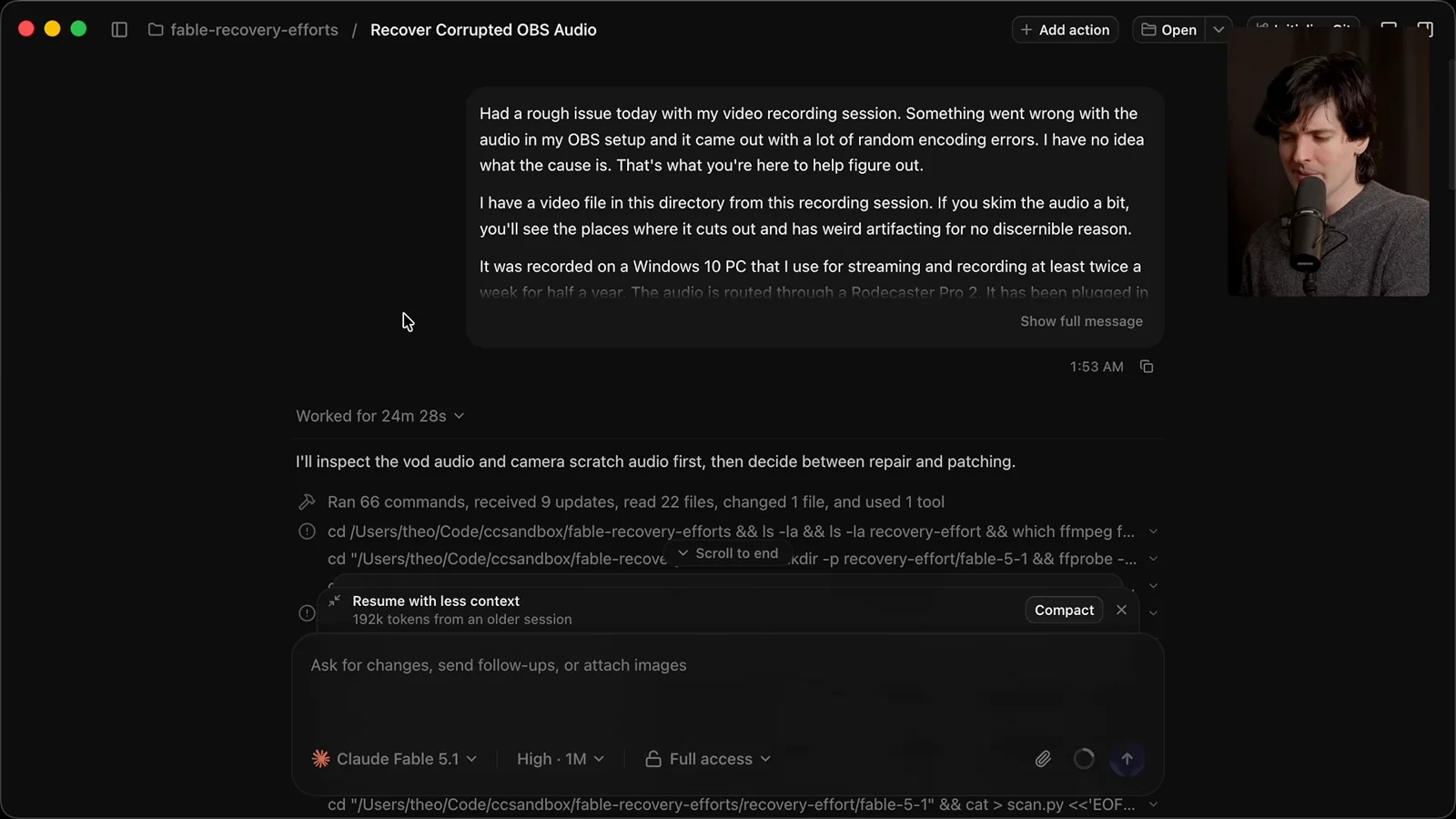Expand the ffprobe command row chevron
The image size is (1456, 819).
1153,559
